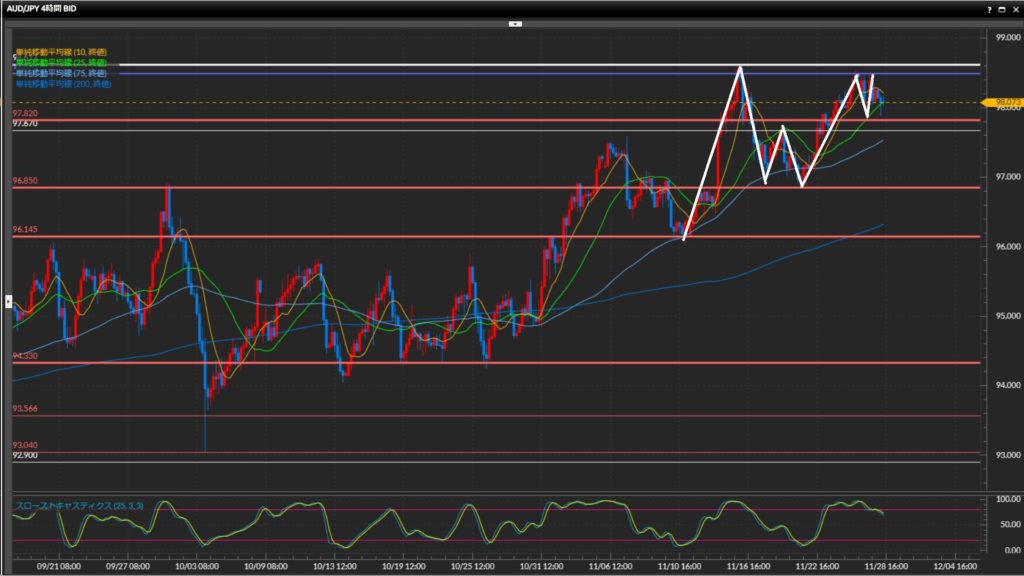
Task: Close the AUD/JPY chart window
Action: pos(1015,8)
